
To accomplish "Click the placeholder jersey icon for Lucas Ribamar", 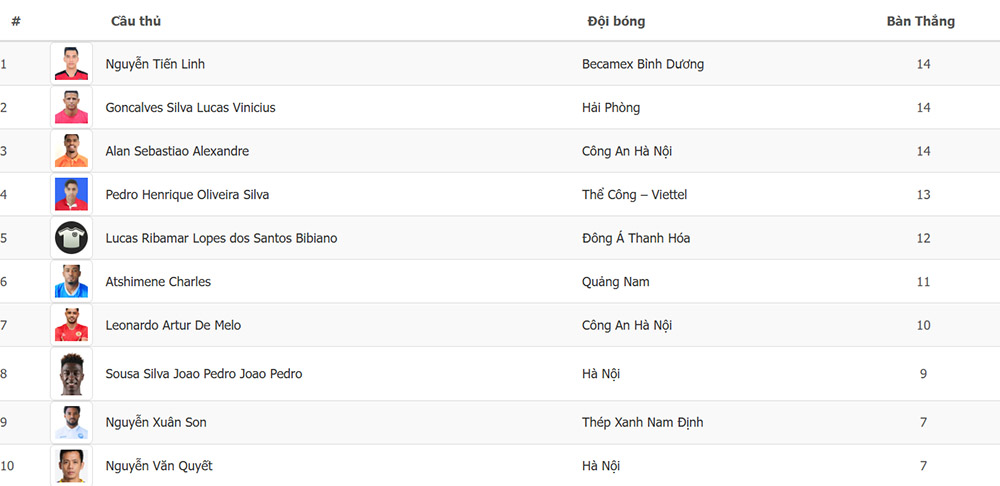I will coord(71,238).
